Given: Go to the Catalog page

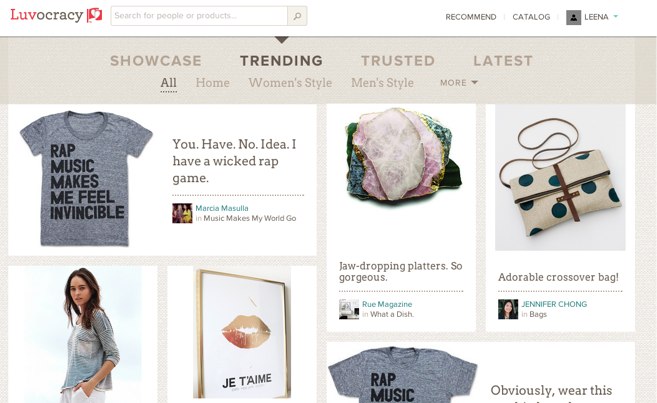Looking at the screenshot, I should [531, 17].
